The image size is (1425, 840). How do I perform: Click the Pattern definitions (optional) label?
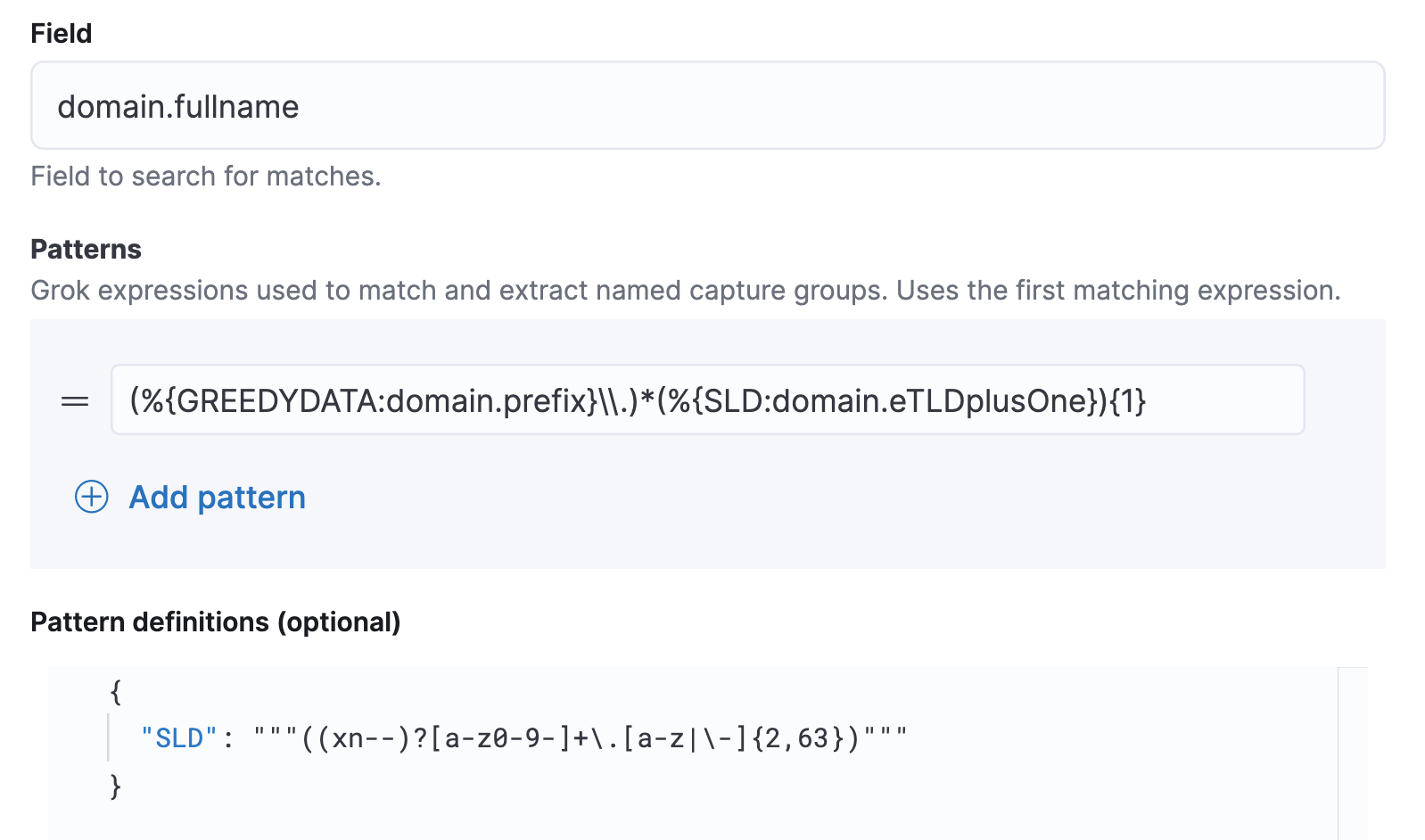click(215, 622)
